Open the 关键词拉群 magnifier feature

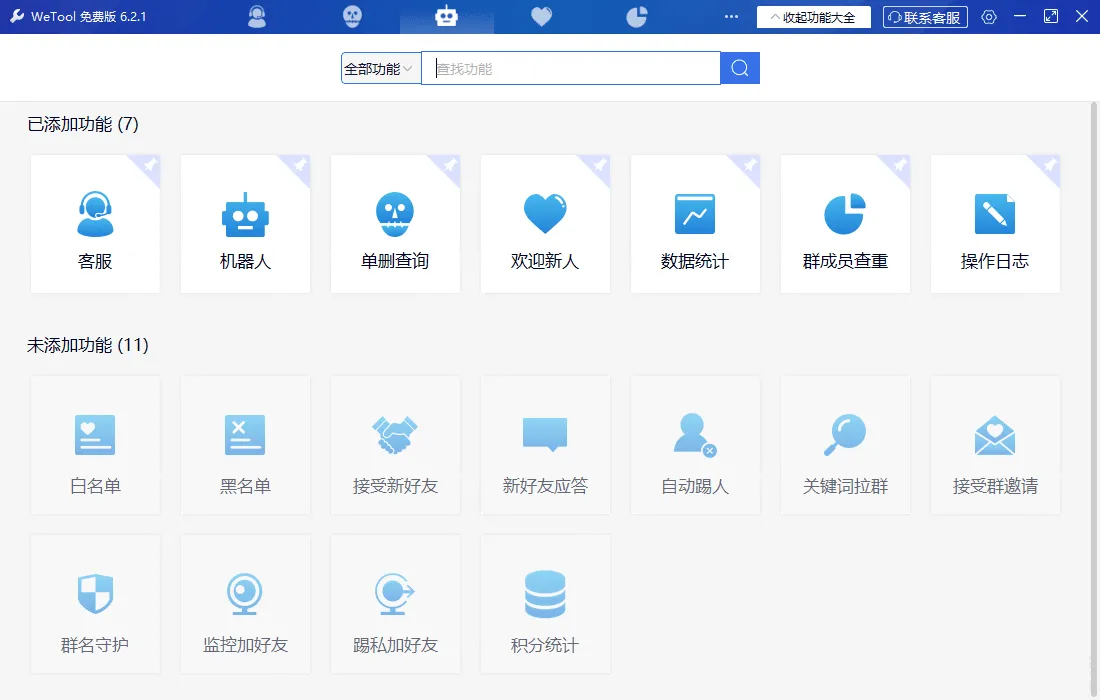click(845, 443)
